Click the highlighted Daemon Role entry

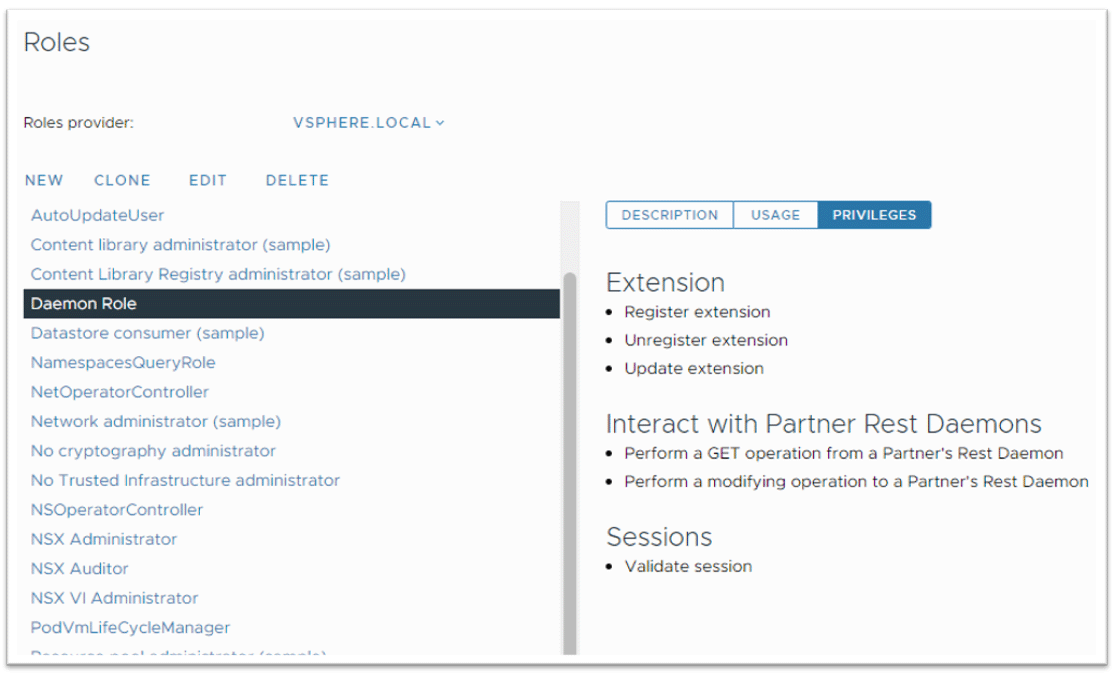[x=84, y=304]
